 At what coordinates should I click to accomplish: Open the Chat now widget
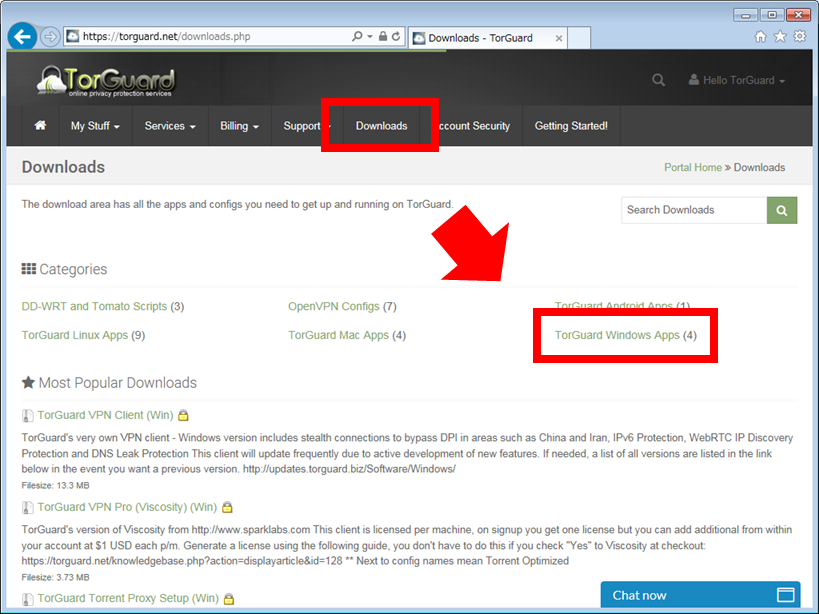tap(700, 595)
